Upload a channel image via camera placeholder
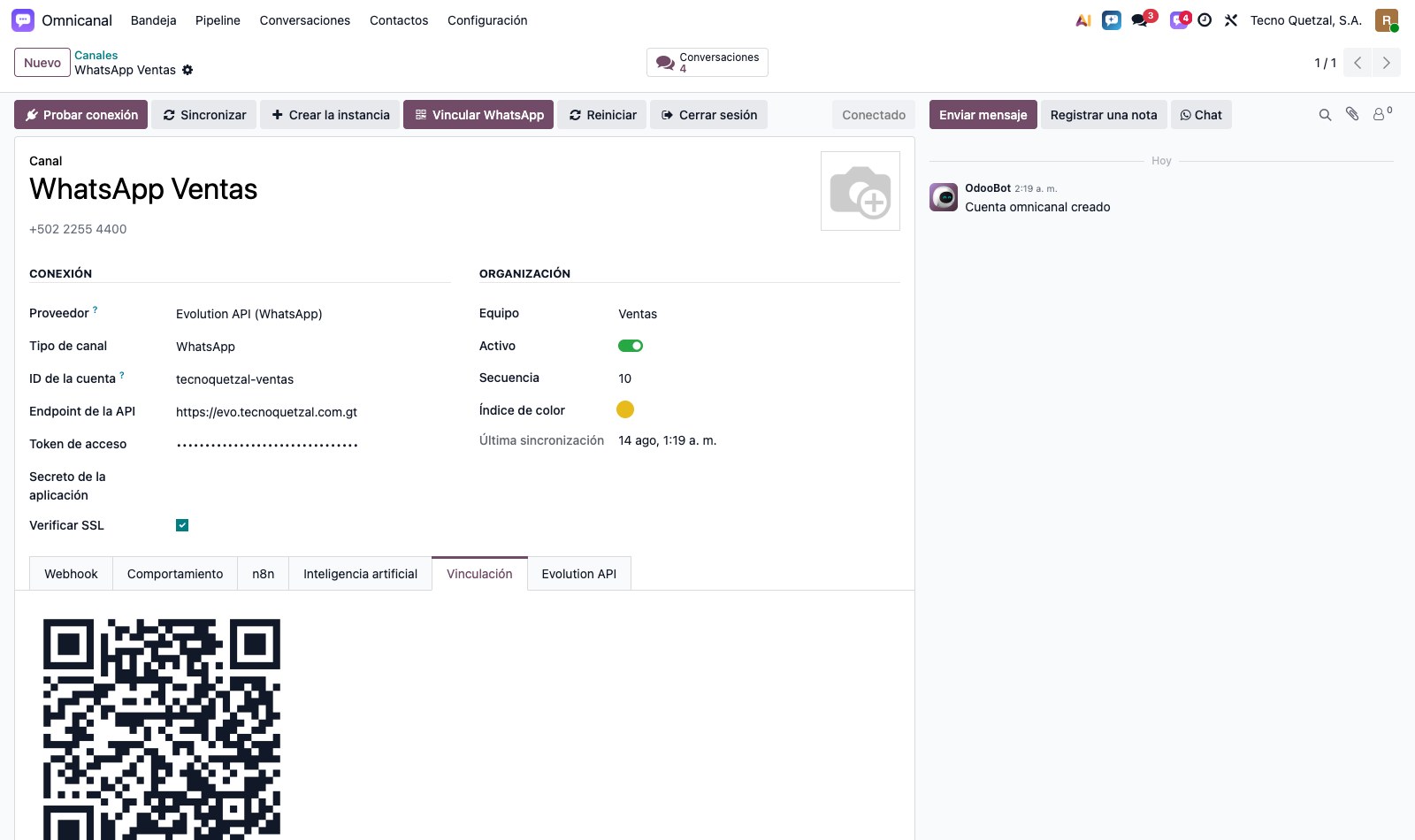 [860, 191]
